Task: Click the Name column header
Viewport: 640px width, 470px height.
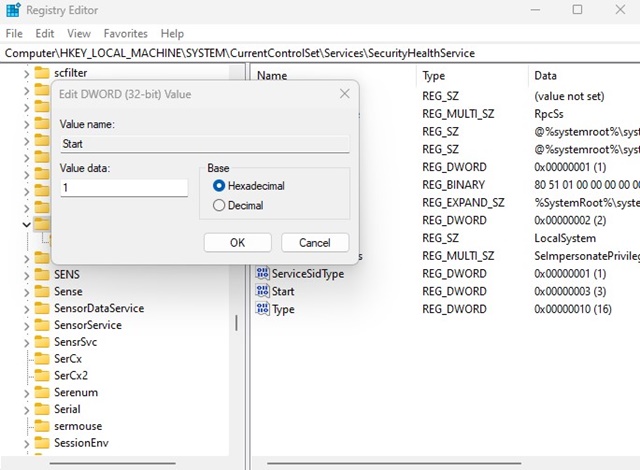Action: [x=272, y=75]
